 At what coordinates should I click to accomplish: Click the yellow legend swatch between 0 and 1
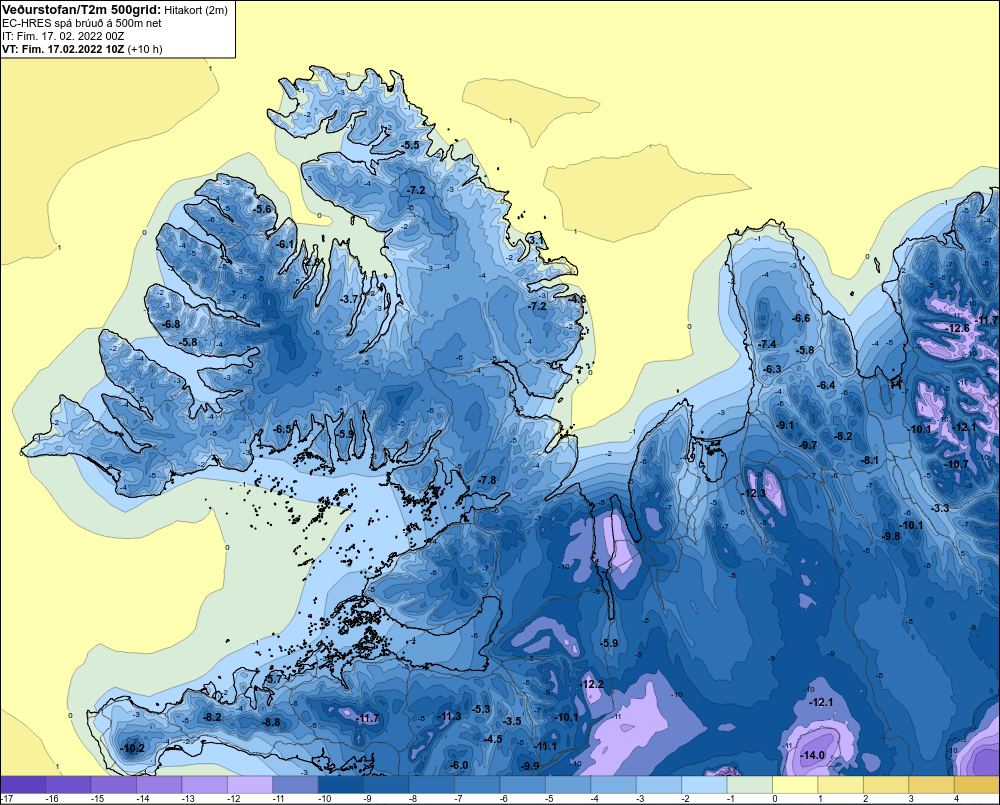point(795,785)
